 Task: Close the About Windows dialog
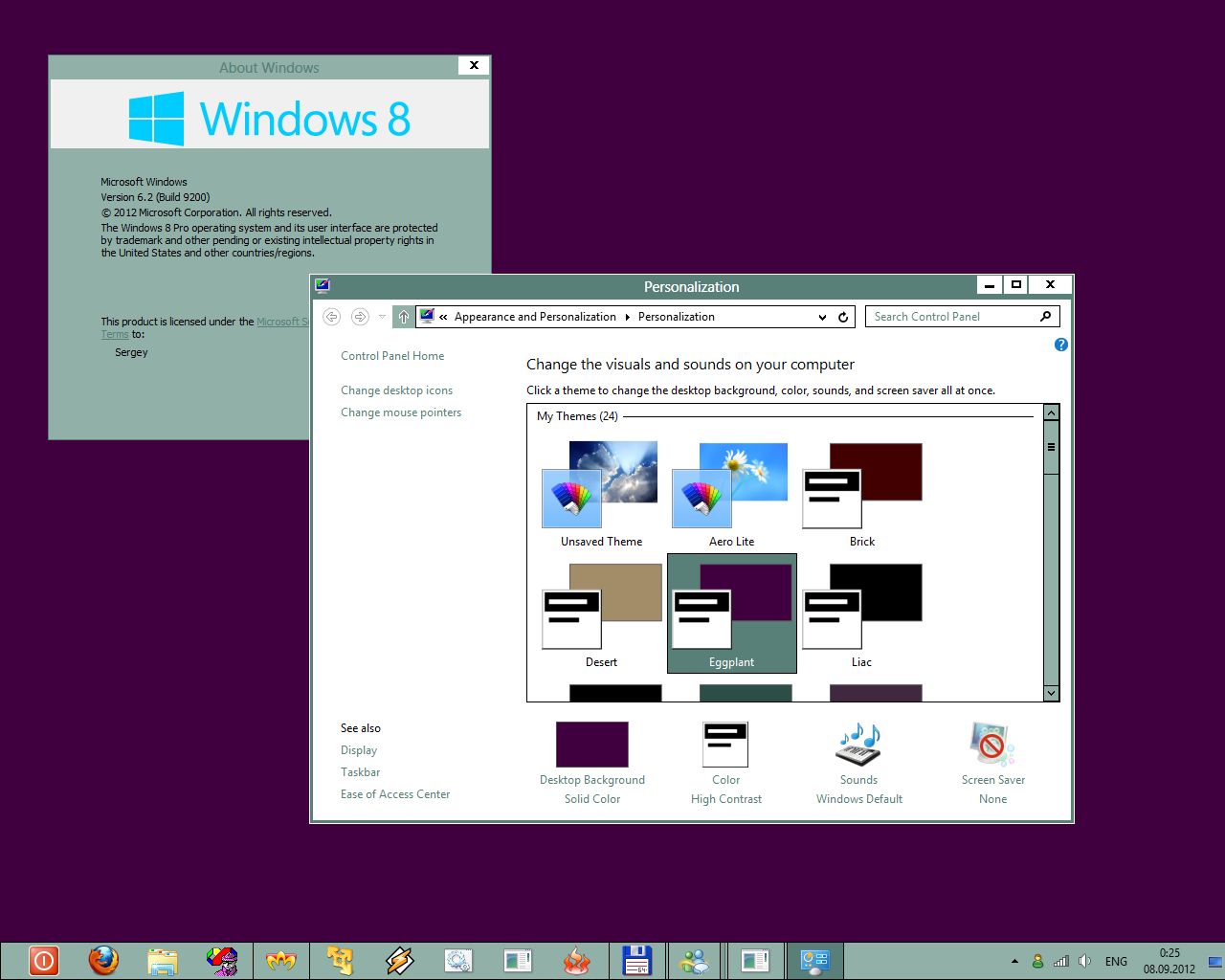[474, 65]
